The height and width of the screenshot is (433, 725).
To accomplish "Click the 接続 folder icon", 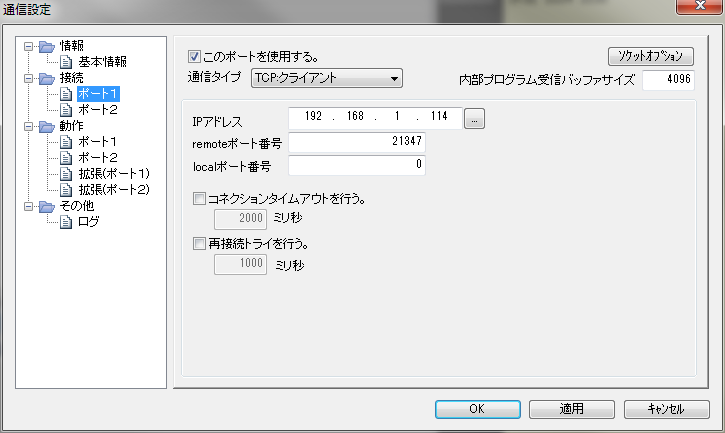I will point(47,78).
